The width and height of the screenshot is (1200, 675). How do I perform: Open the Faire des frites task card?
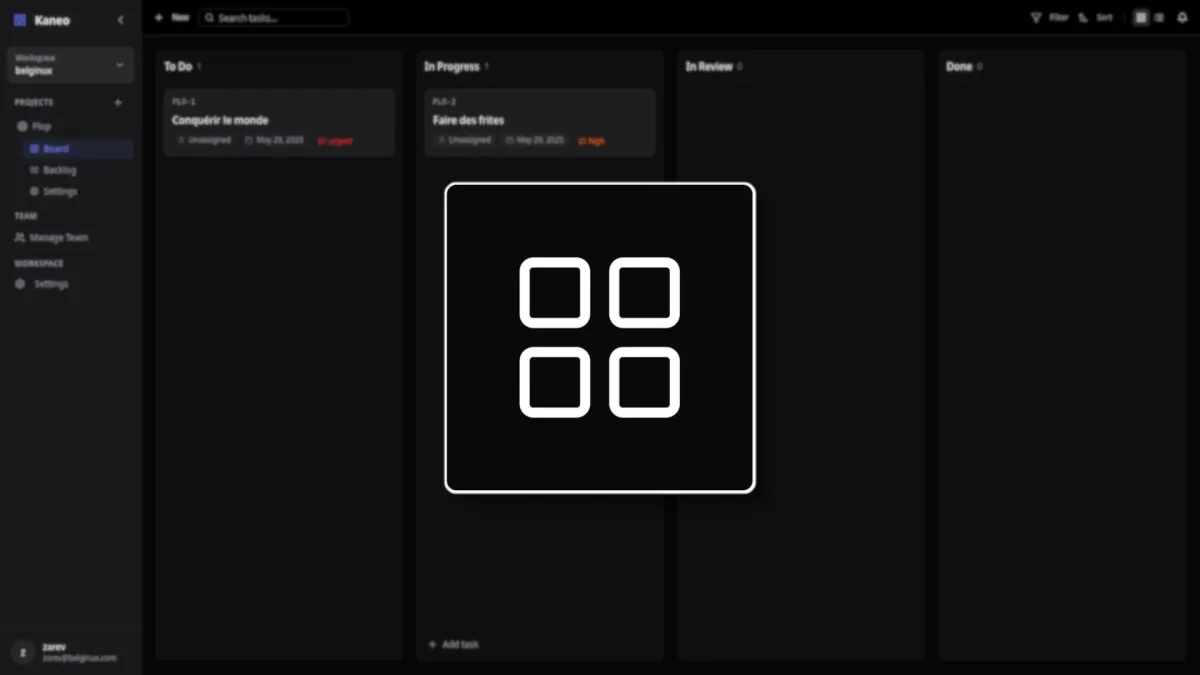(x=540, y=122)
